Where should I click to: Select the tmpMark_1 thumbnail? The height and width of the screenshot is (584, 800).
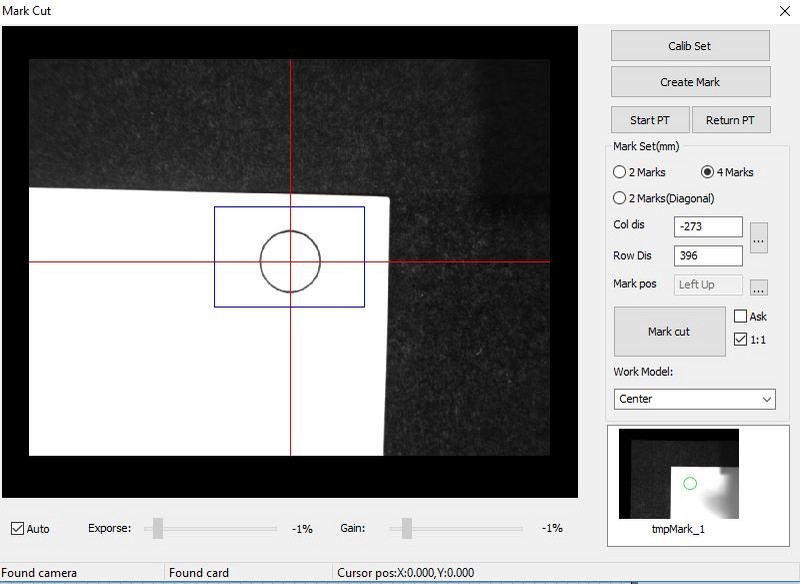679,475
